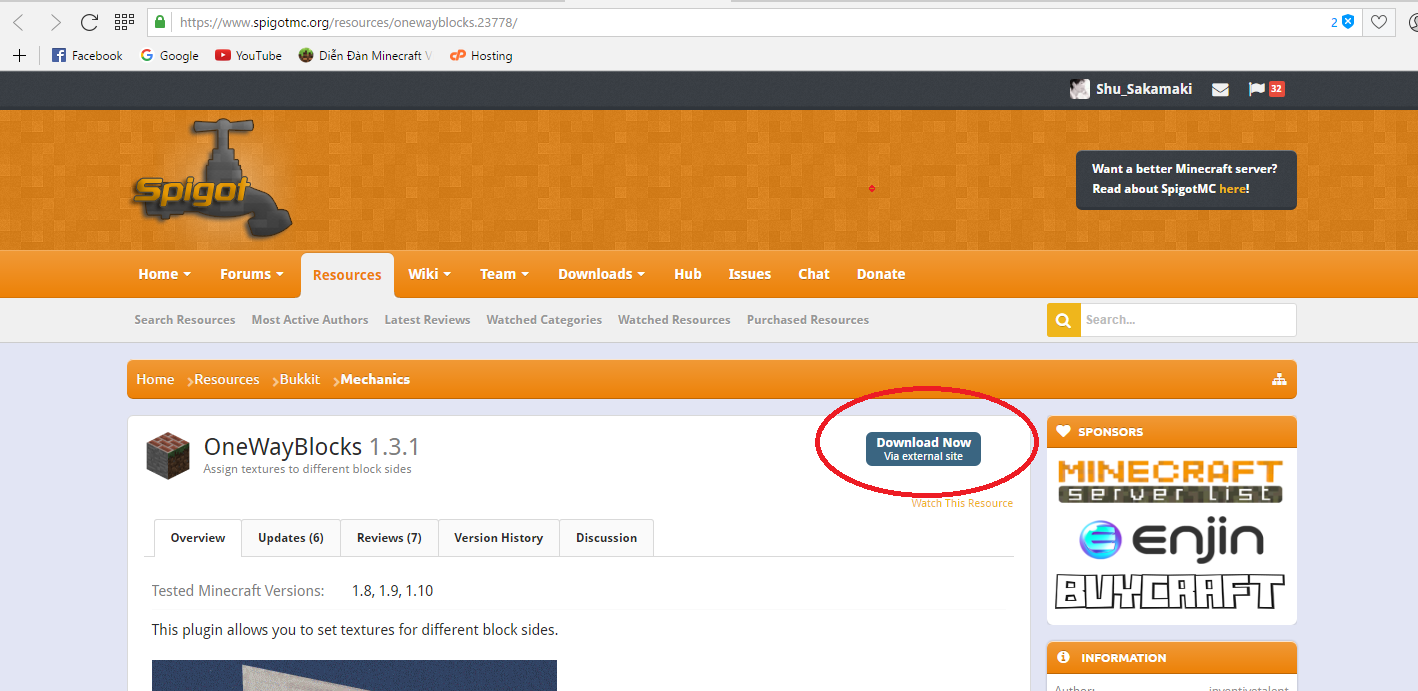Go back with the browser back arrow
The width and height of the screenshot is (1418, 691).
(x=19, y=22)
